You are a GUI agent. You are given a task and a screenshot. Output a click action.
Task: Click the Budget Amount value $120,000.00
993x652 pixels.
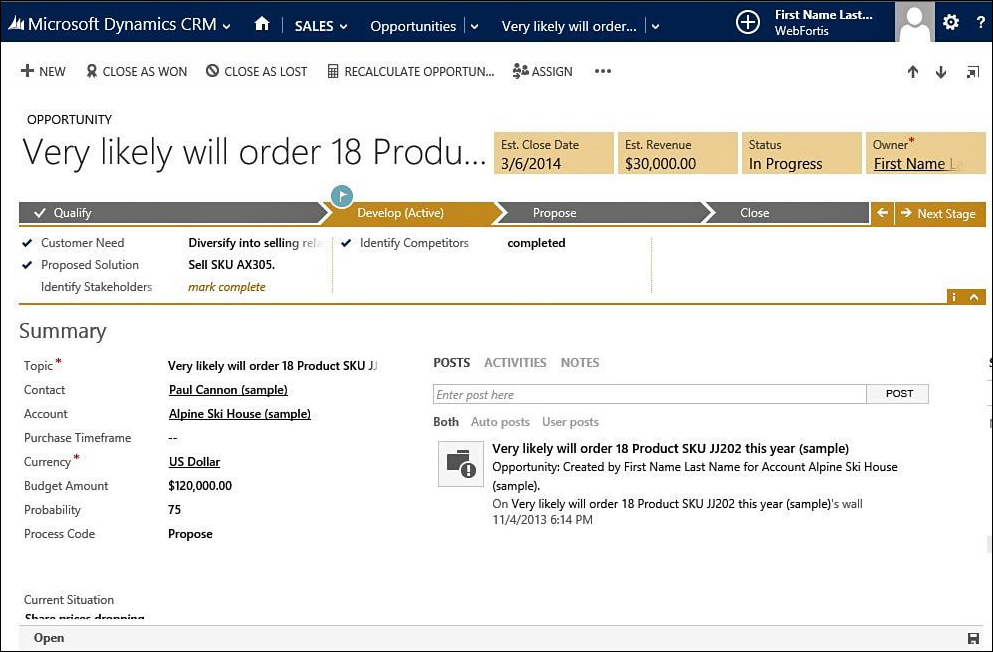(200, 486)
